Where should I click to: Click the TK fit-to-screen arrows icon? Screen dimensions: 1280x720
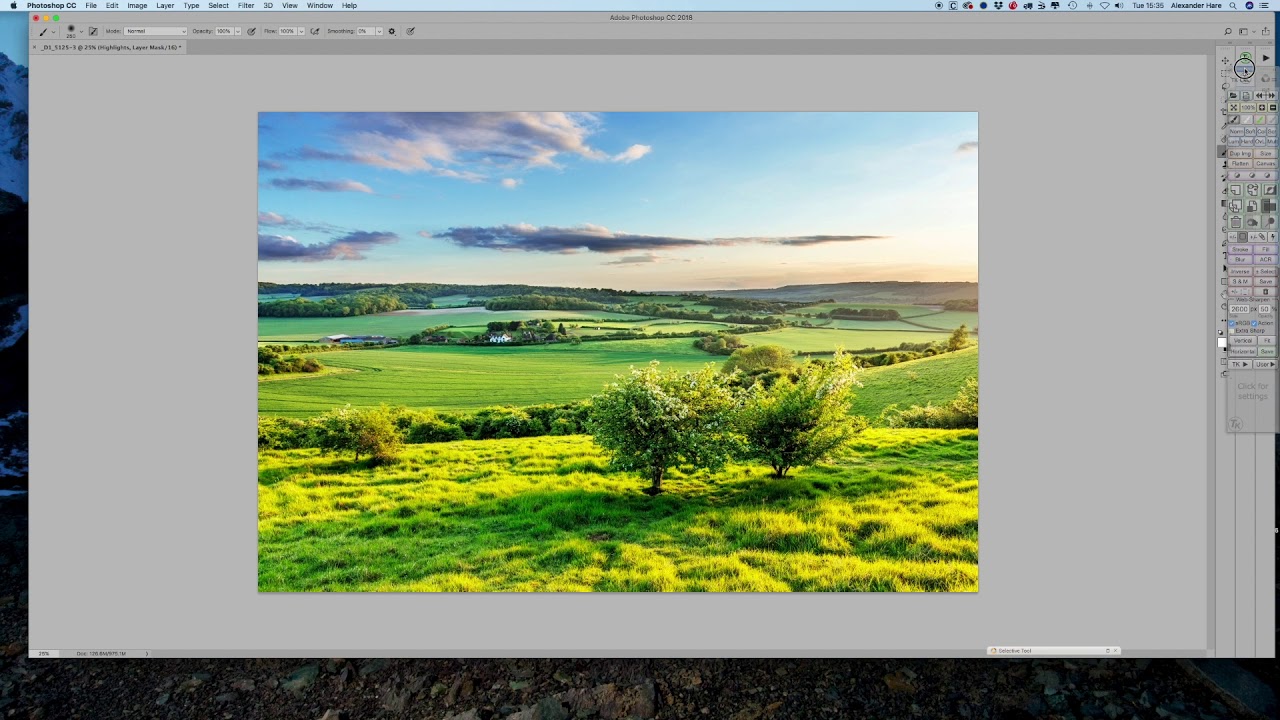pos(1234,107)
